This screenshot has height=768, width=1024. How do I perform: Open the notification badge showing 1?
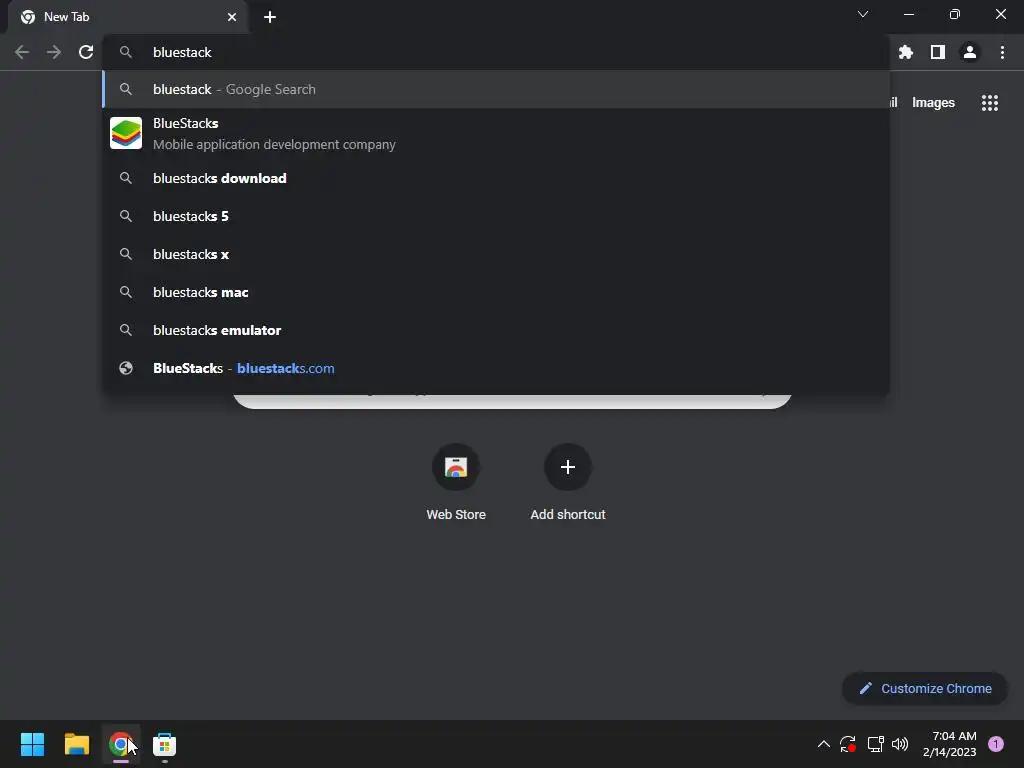pyautogui.click(x=995, y=744)
